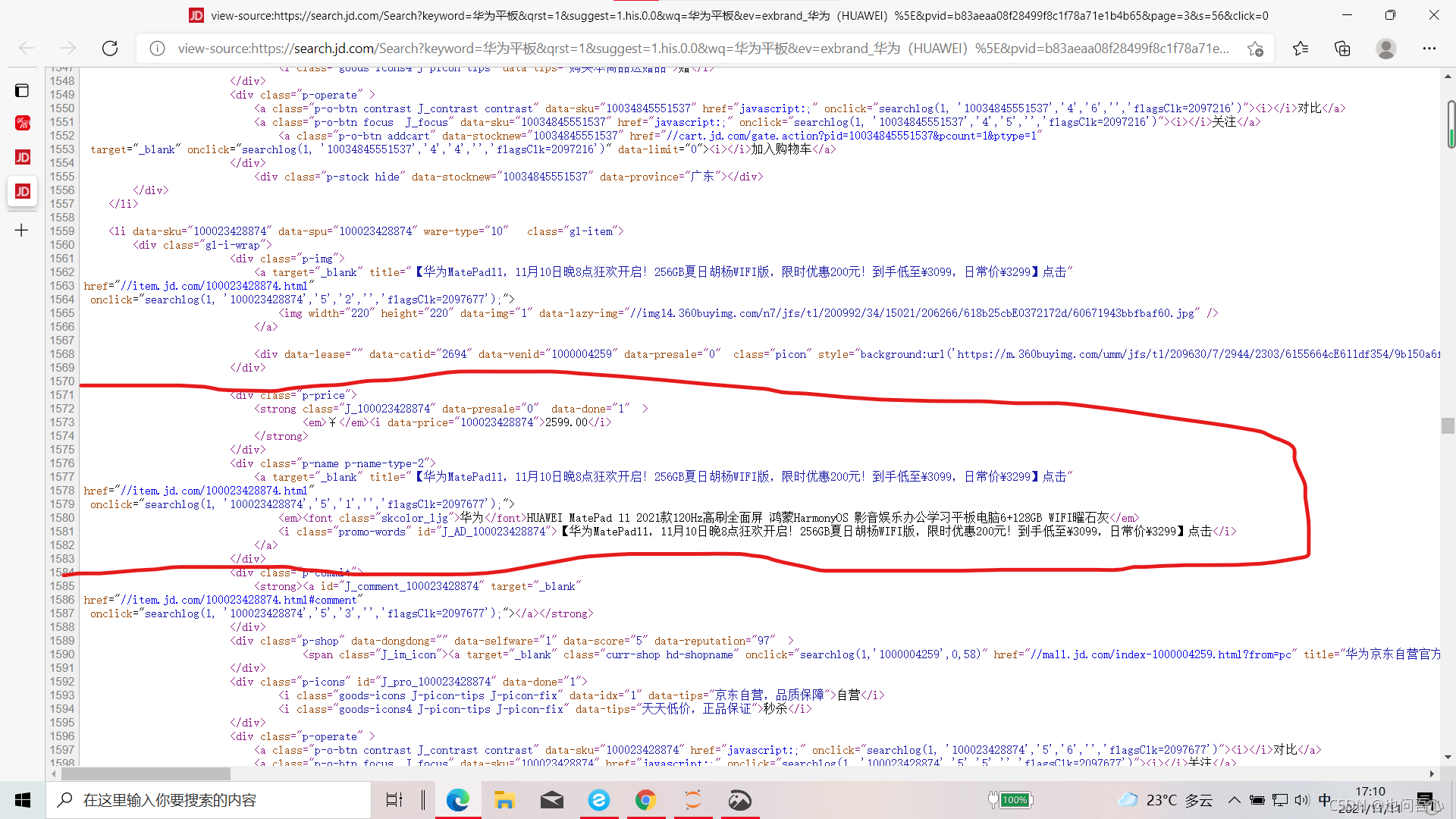Viewport: 1456px width, 819px height.
Task: Open the blue 'e' browser taskbar icon
Action: [599, 800]
